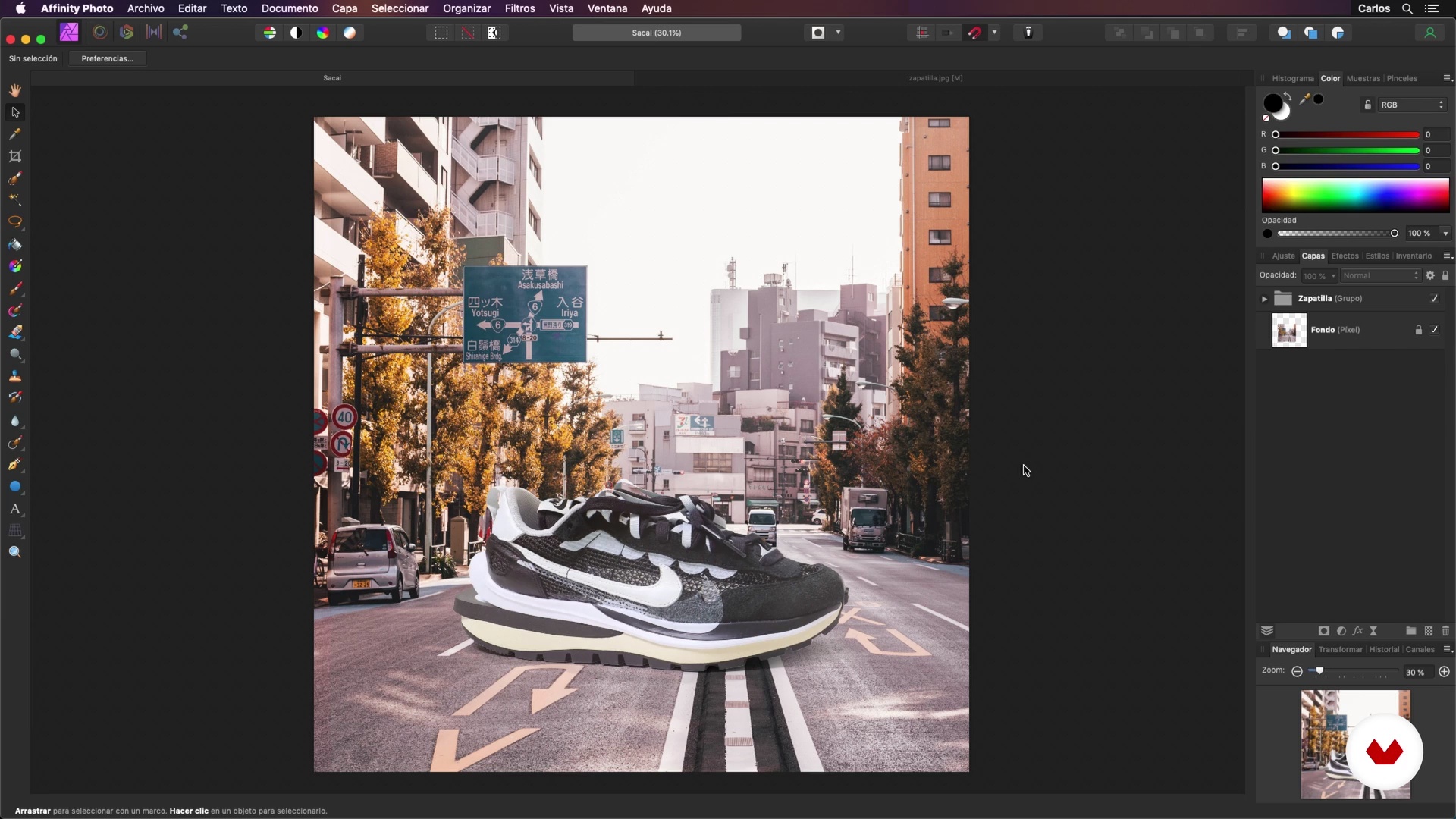Add mask layer in Layers panel
The height and width of the screenshot is (819, 1456).
(x=1324, y=631)
